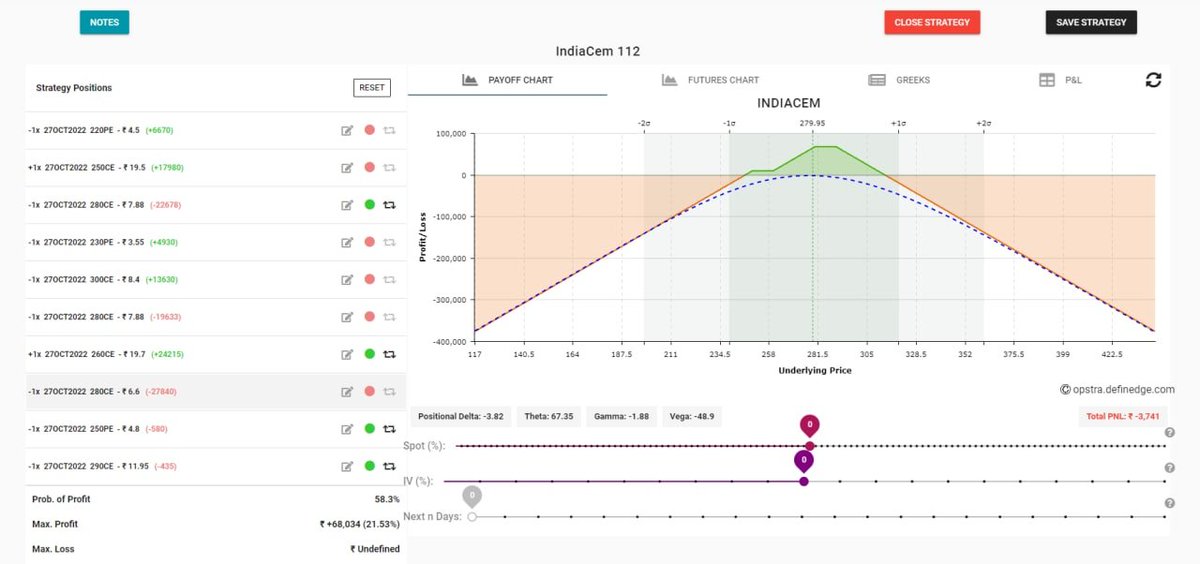Edit the 280CE position showing -19633
This screenshot has height=564, width=1200.
(347, 317)
